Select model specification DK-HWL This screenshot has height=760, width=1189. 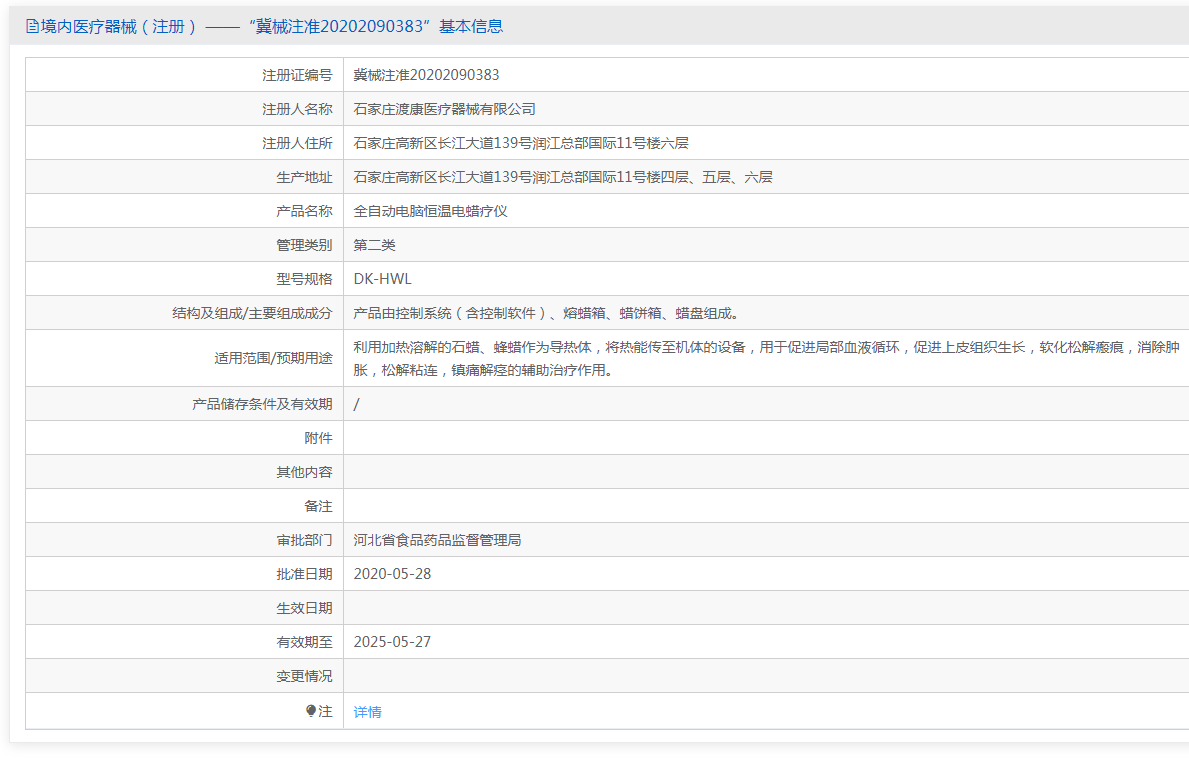[382, 279]
